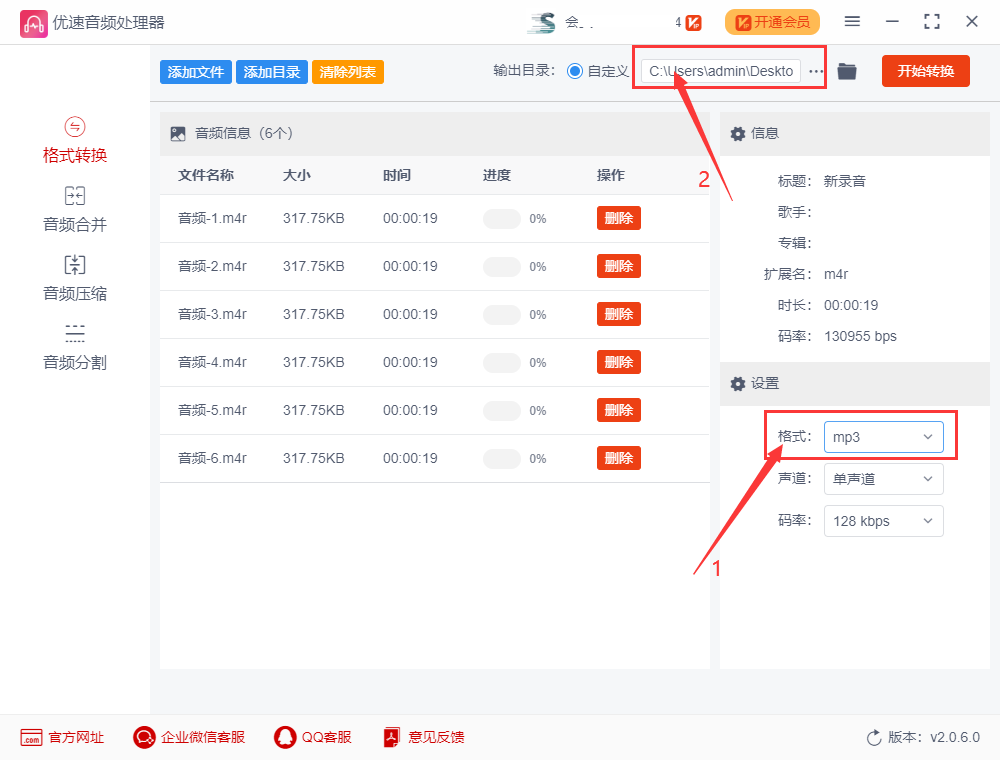Click 开通会员 button
This screenshot has height=760, width=1000.
(772, 22)
